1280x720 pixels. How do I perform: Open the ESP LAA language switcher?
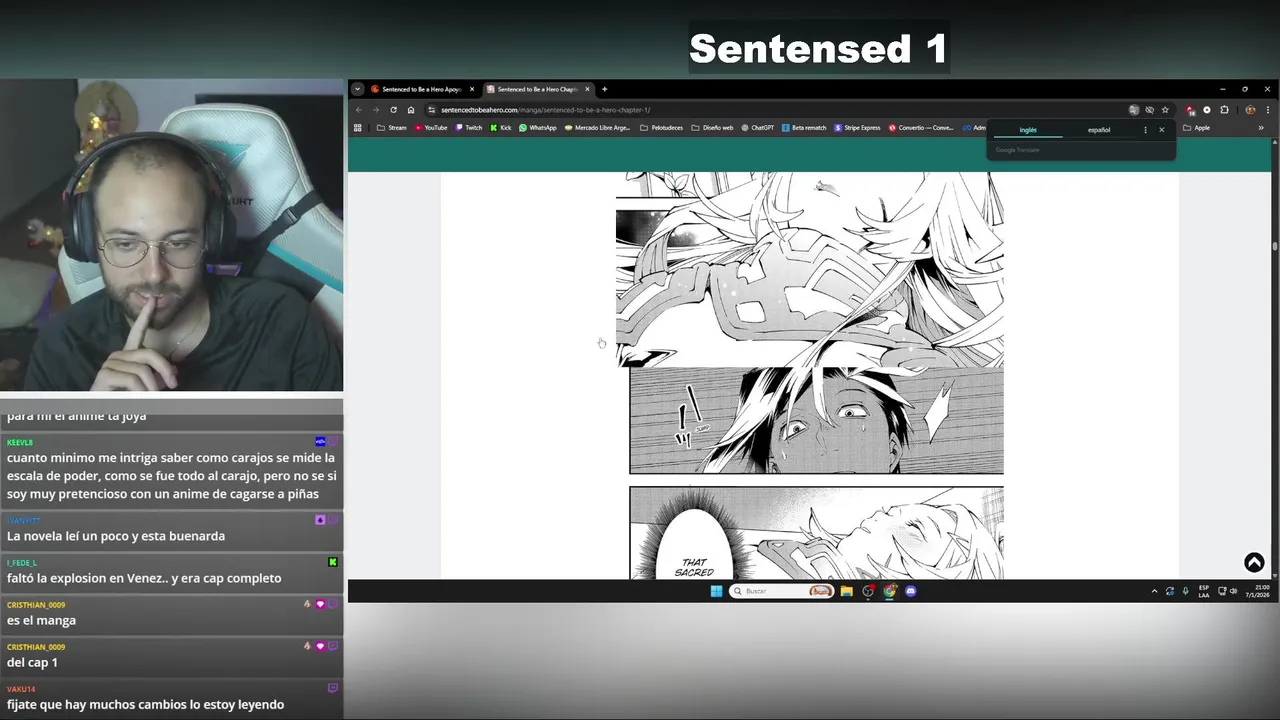[1204, 591]
